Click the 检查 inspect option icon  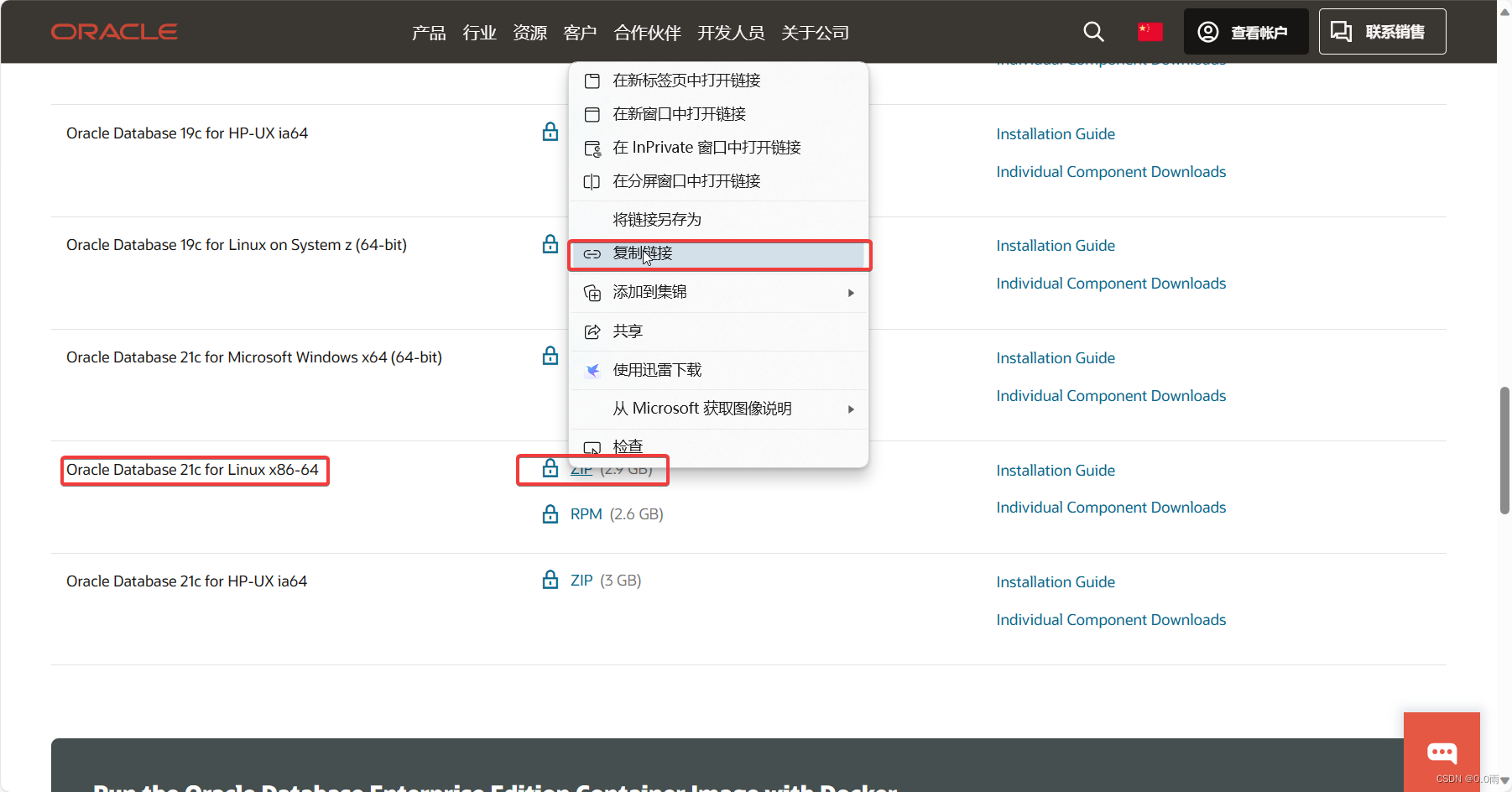592,447
